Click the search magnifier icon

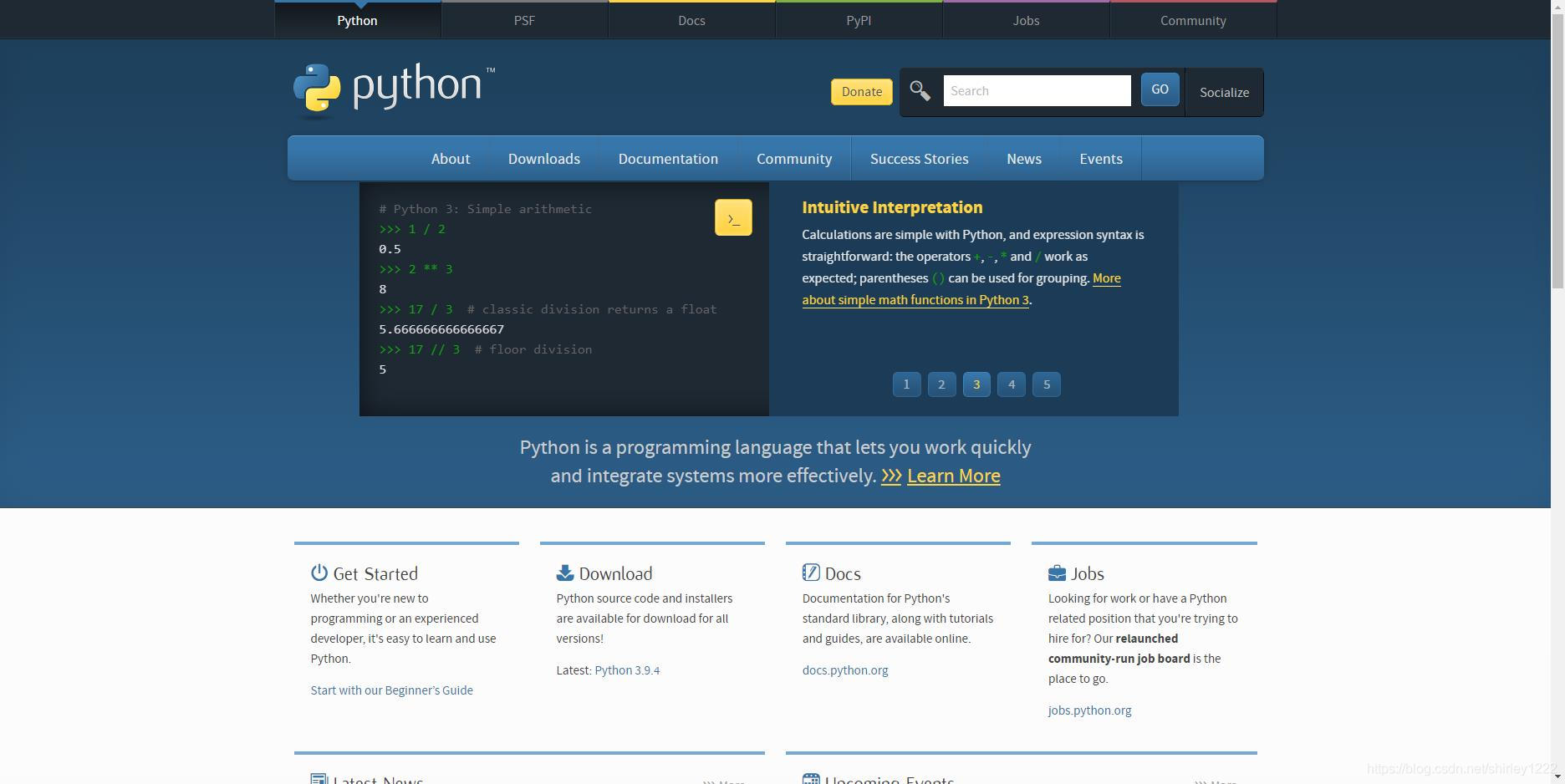pyautogui.click(x=920, y=91)
